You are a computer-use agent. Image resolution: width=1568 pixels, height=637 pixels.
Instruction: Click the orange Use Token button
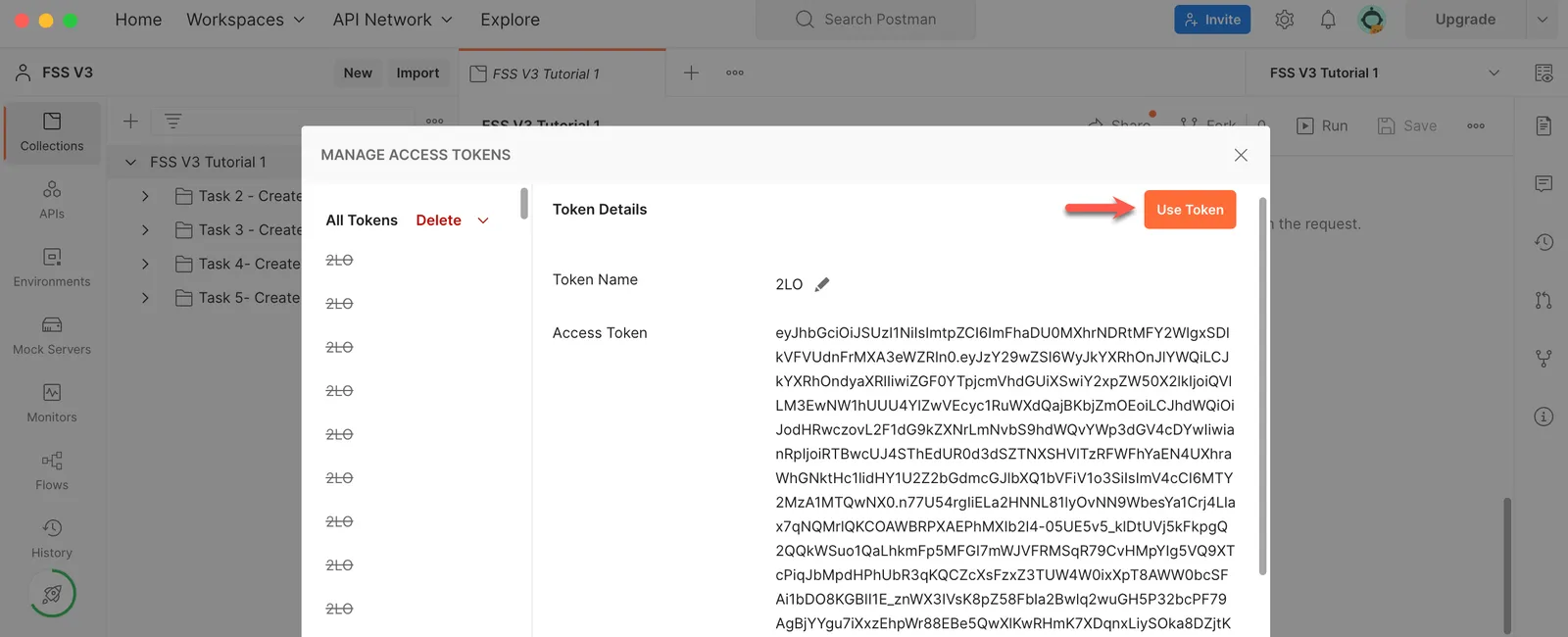coord(1190,210)
